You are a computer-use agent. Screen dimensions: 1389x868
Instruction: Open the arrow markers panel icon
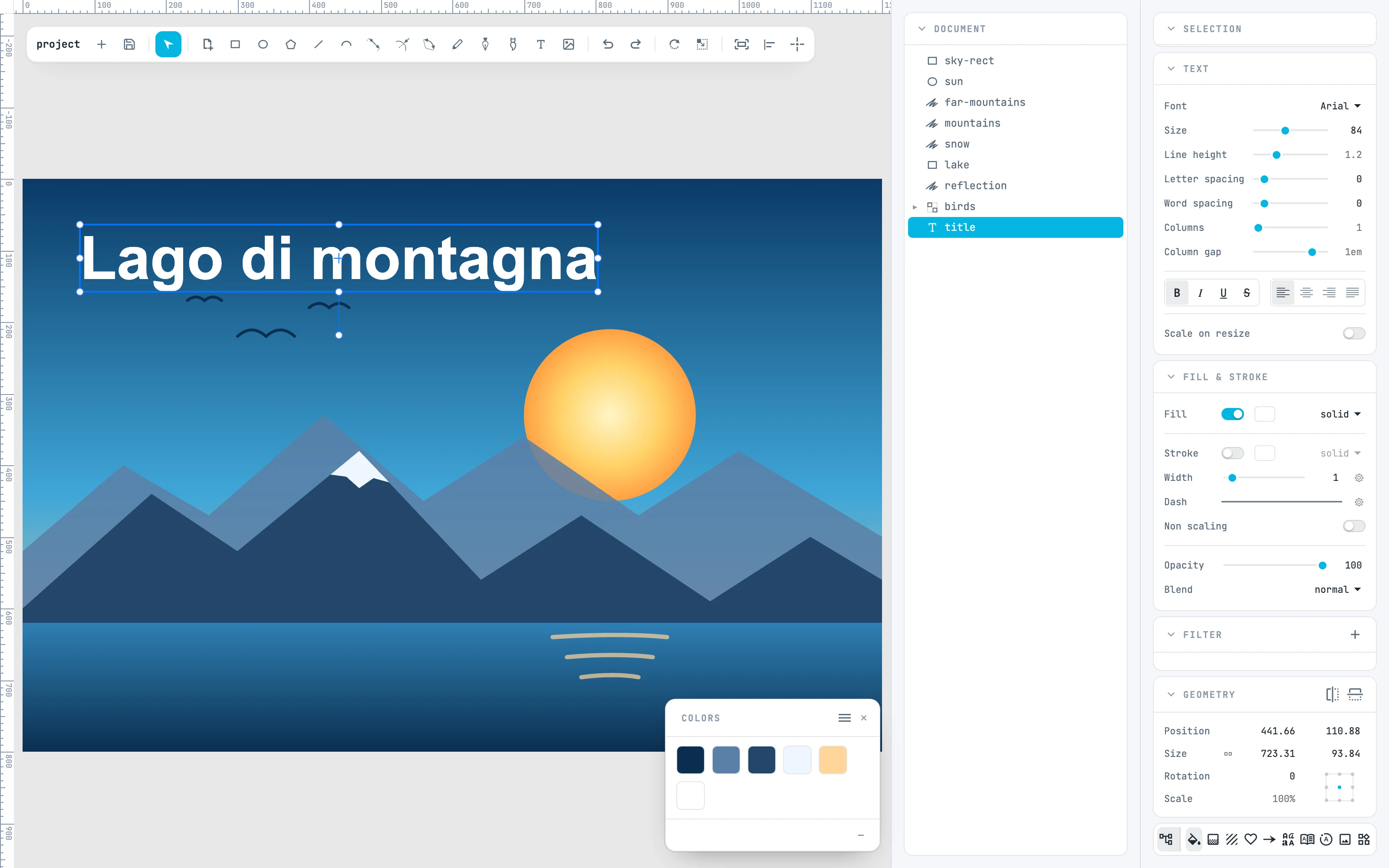coord(1270,839)
